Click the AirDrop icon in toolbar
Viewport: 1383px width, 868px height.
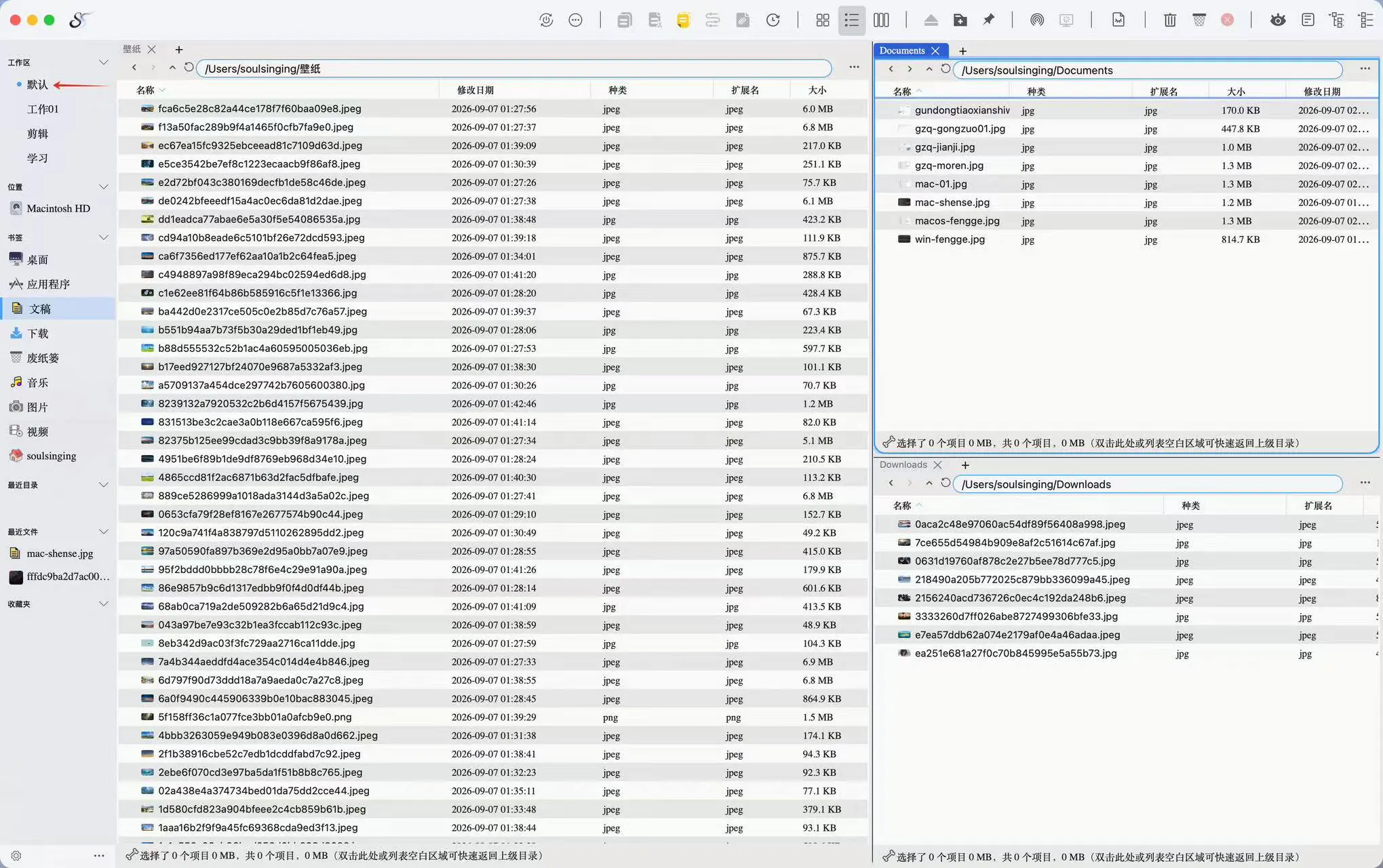1036,20
